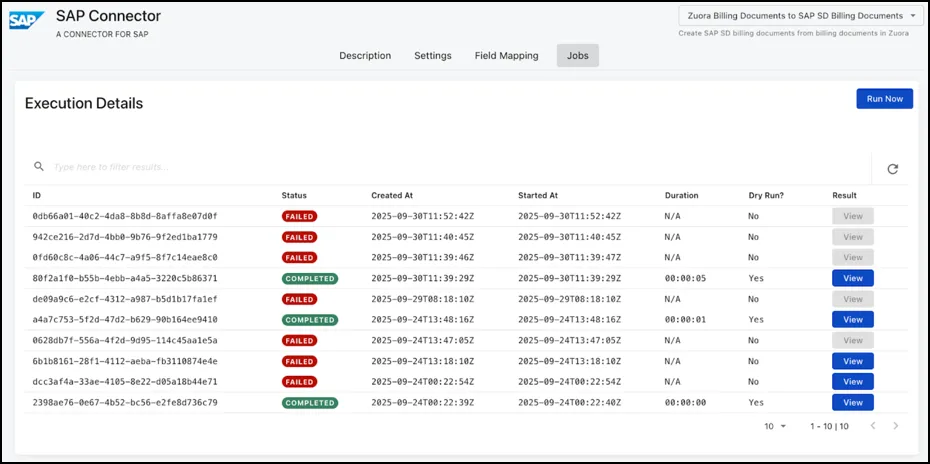View result for job 2398ae76-0e67-4b52

point(852,402)
